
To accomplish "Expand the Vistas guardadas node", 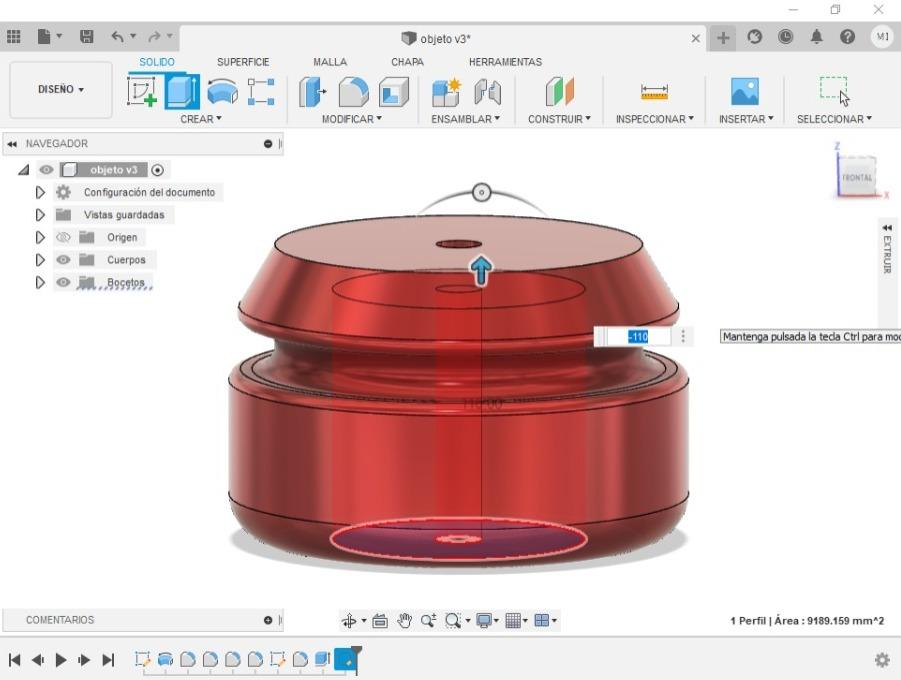I will 40,215.
